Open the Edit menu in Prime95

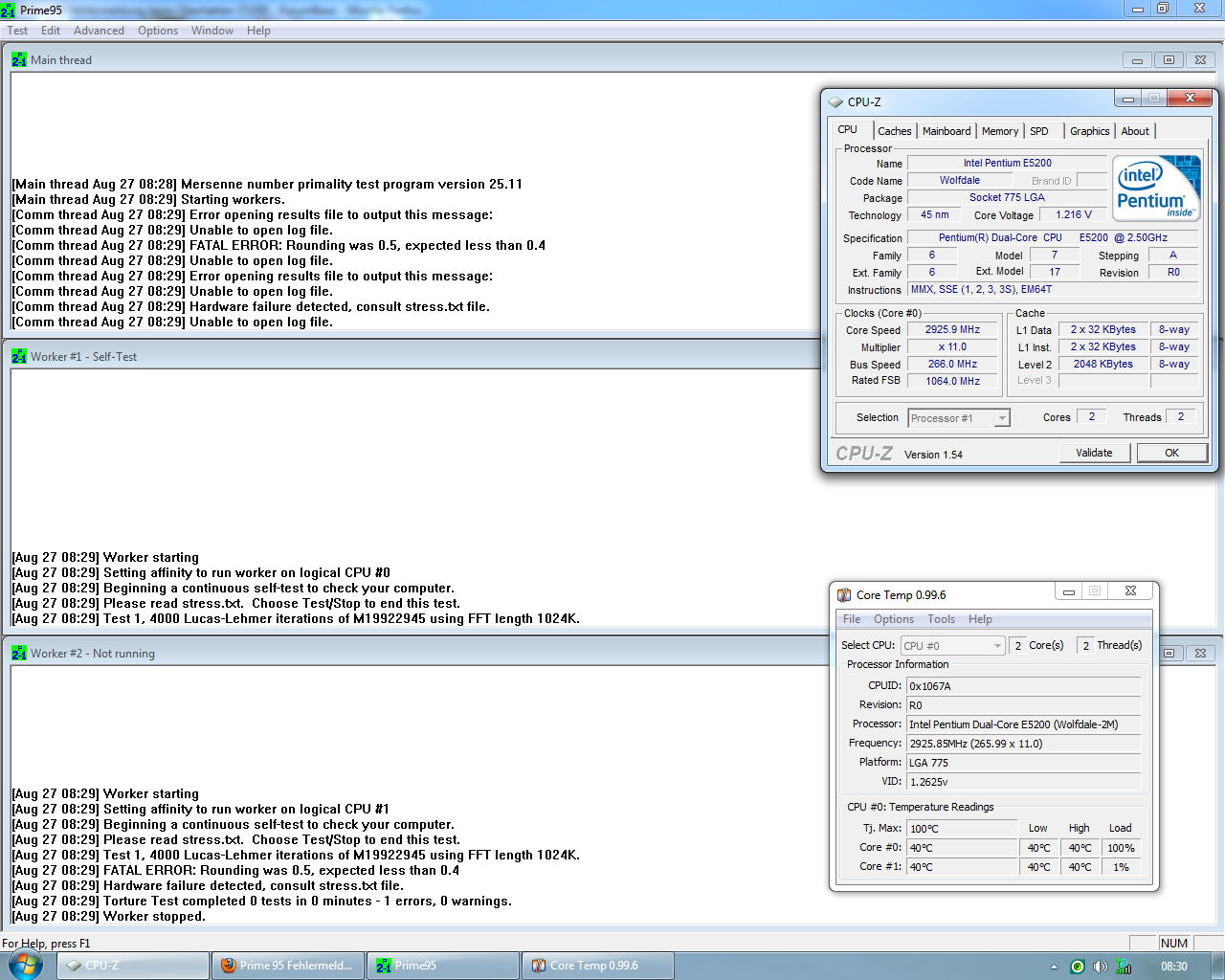[51, 31]
